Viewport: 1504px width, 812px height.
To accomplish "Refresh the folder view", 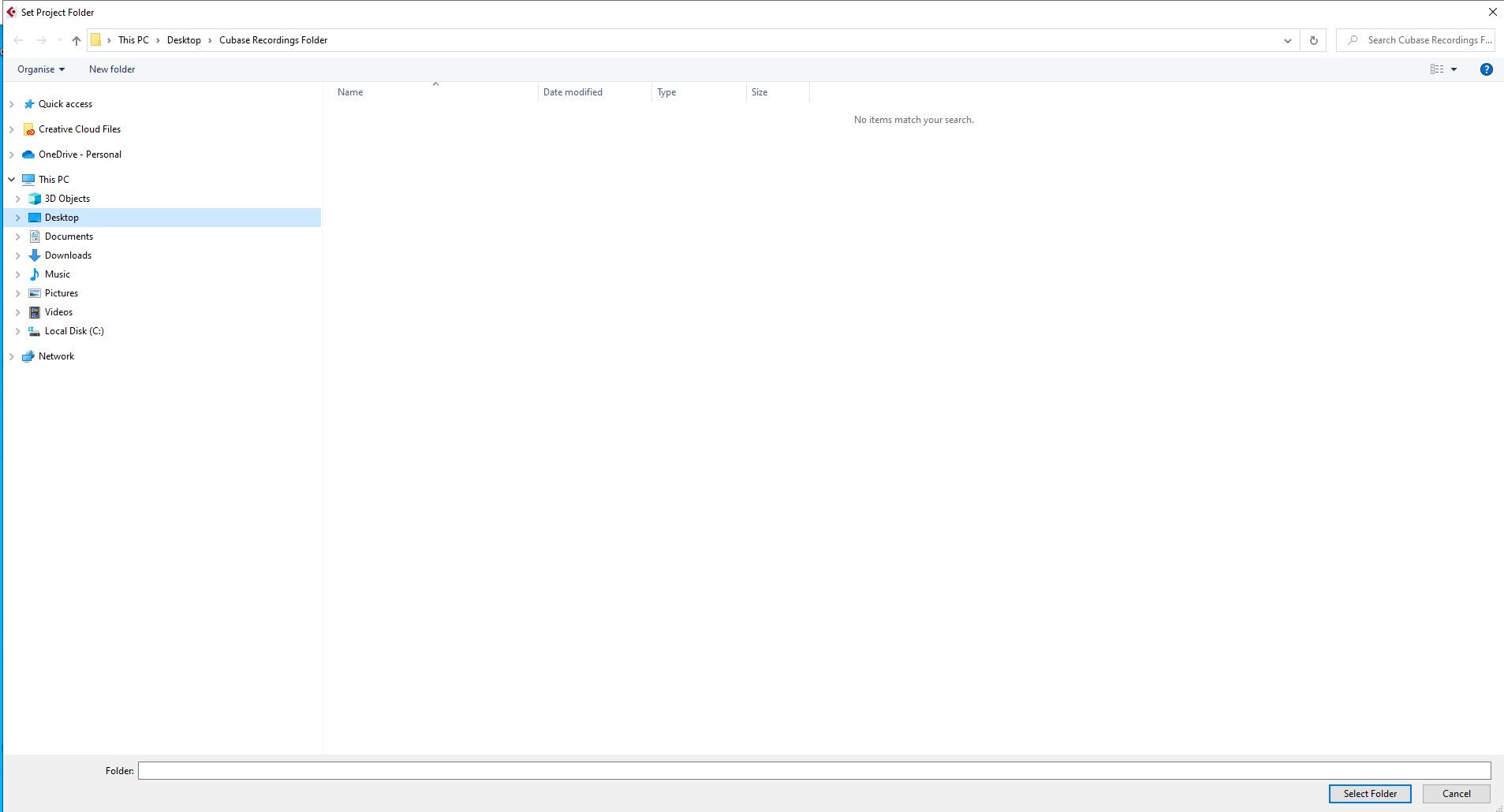I will 1312,40.
